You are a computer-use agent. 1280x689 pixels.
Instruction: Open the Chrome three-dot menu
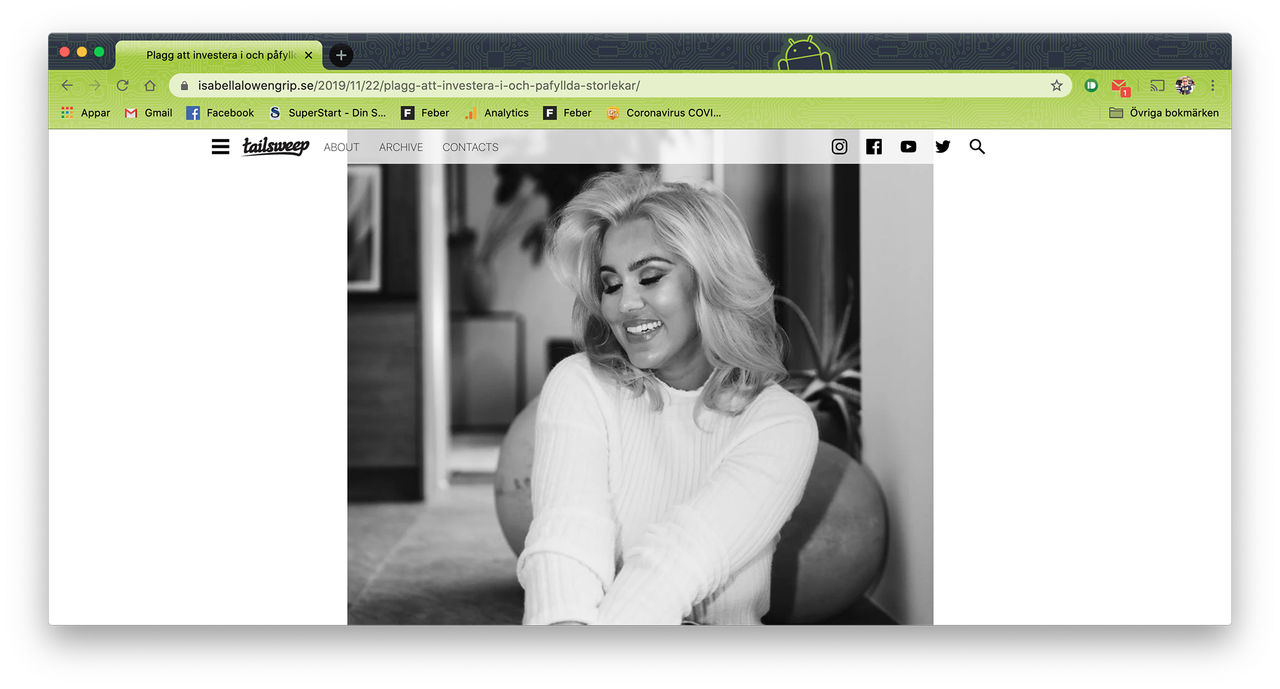click(1213, 85)
